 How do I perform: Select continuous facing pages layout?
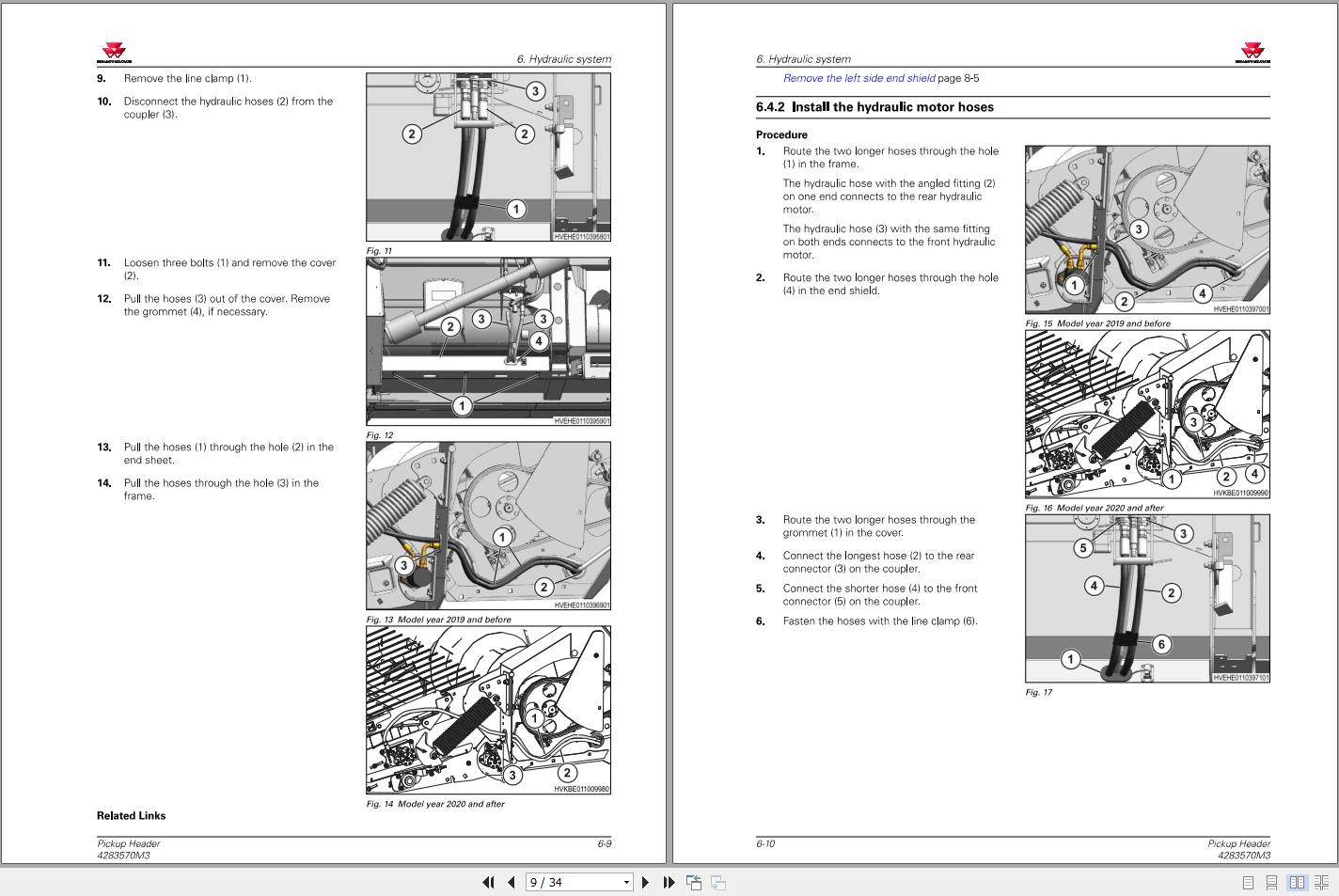tap(1321, 882)
